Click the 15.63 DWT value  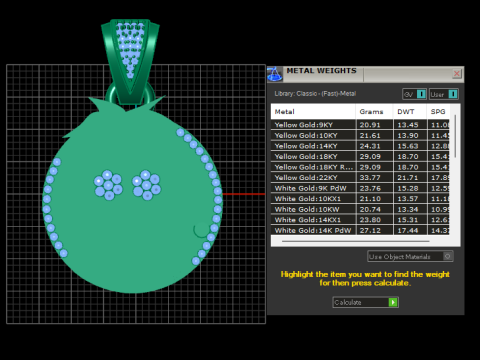tap(408, 146)
